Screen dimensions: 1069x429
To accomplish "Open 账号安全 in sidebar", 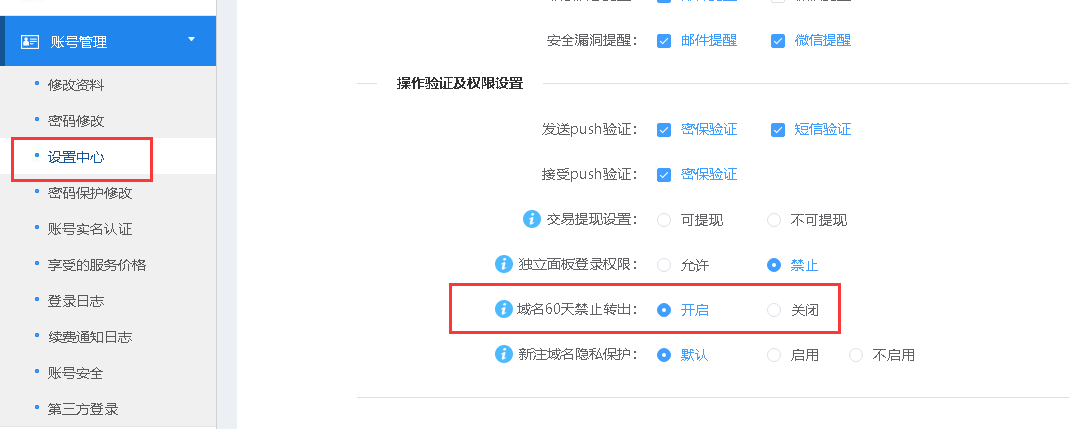I will pos(76,372).
